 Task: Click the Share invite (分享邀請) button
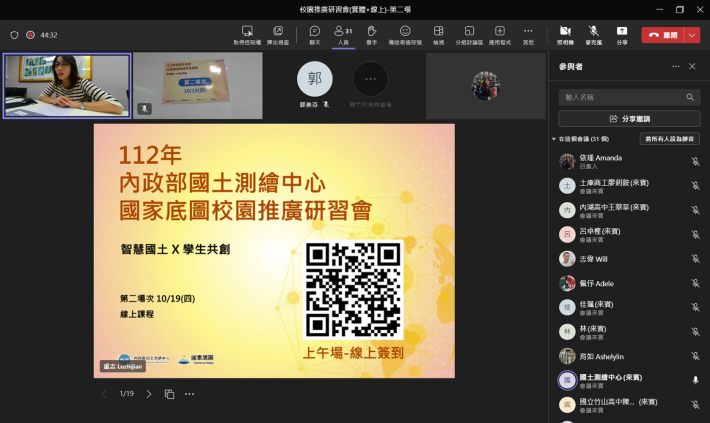[629, 119]
